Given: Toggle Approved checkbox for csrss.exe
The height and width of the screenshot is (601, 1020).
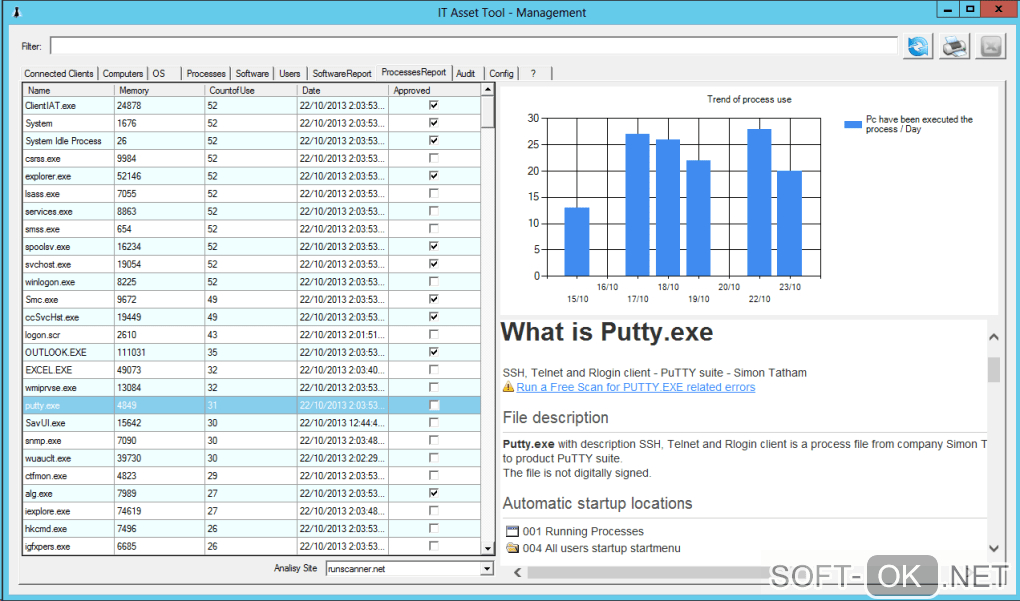Looking at the screenshot, I should 433,158.
